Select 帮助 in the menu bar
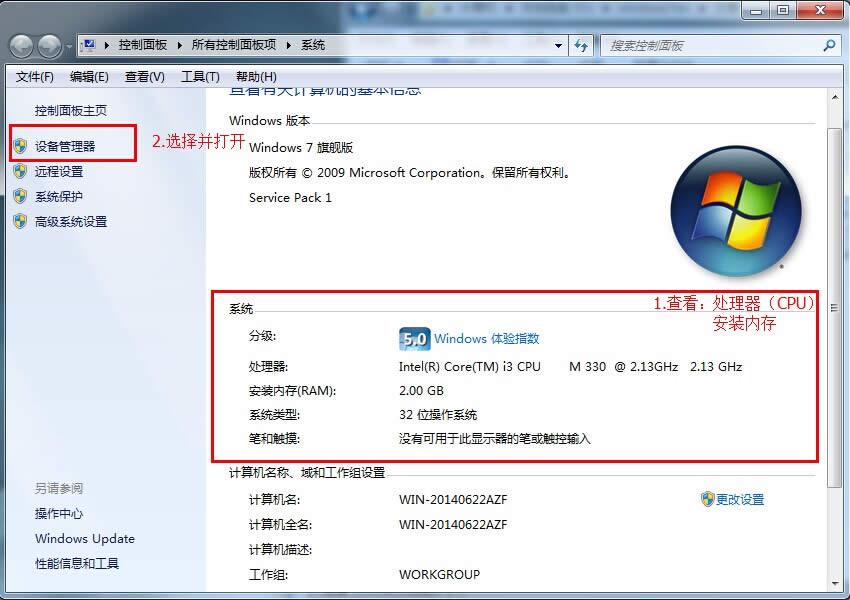The height and width of the screenshot is (600, 850). [251, 76]
